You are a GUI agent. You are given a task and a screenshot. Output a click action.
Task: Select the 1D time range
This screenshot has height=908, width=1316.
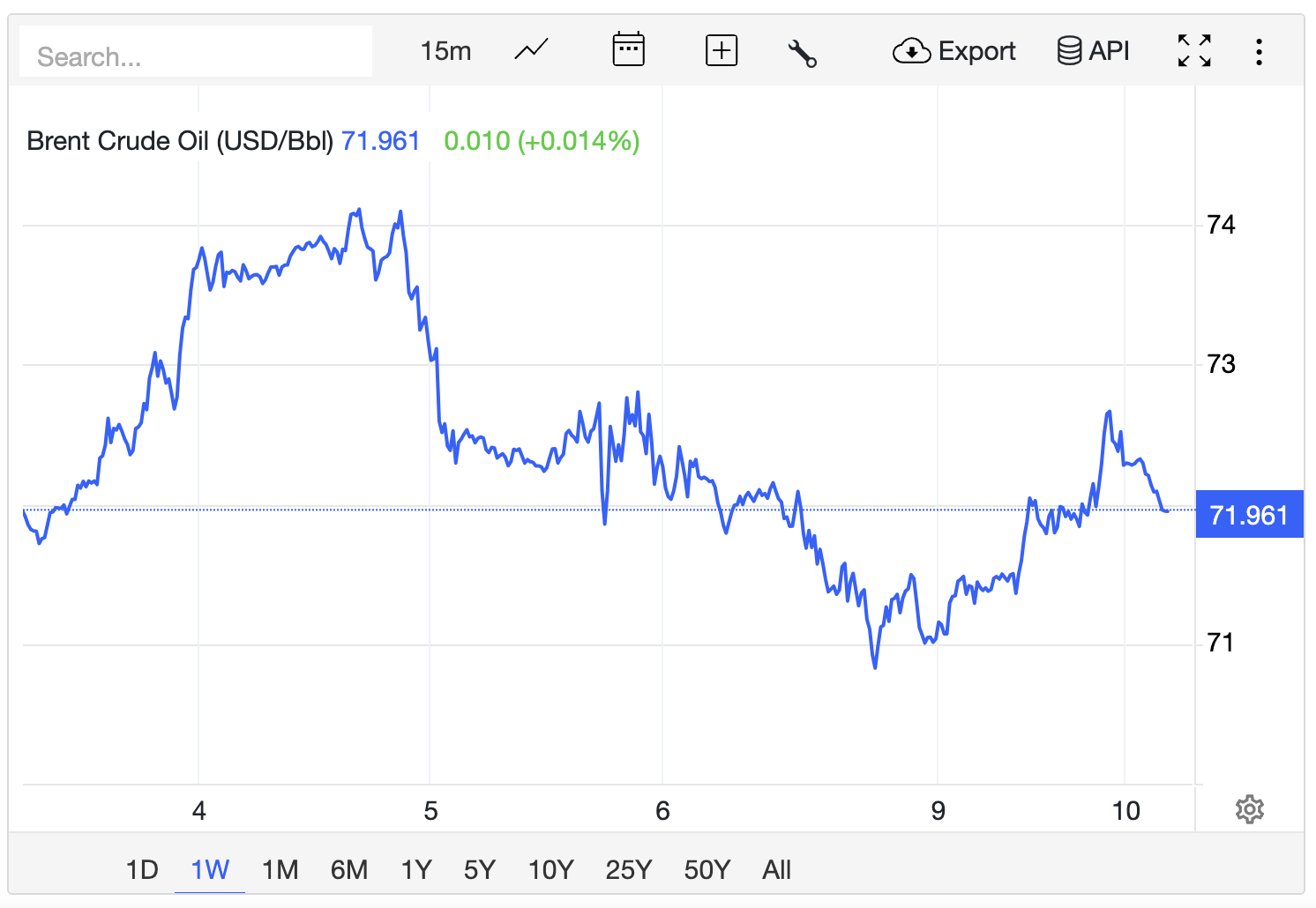click(142, 870)
